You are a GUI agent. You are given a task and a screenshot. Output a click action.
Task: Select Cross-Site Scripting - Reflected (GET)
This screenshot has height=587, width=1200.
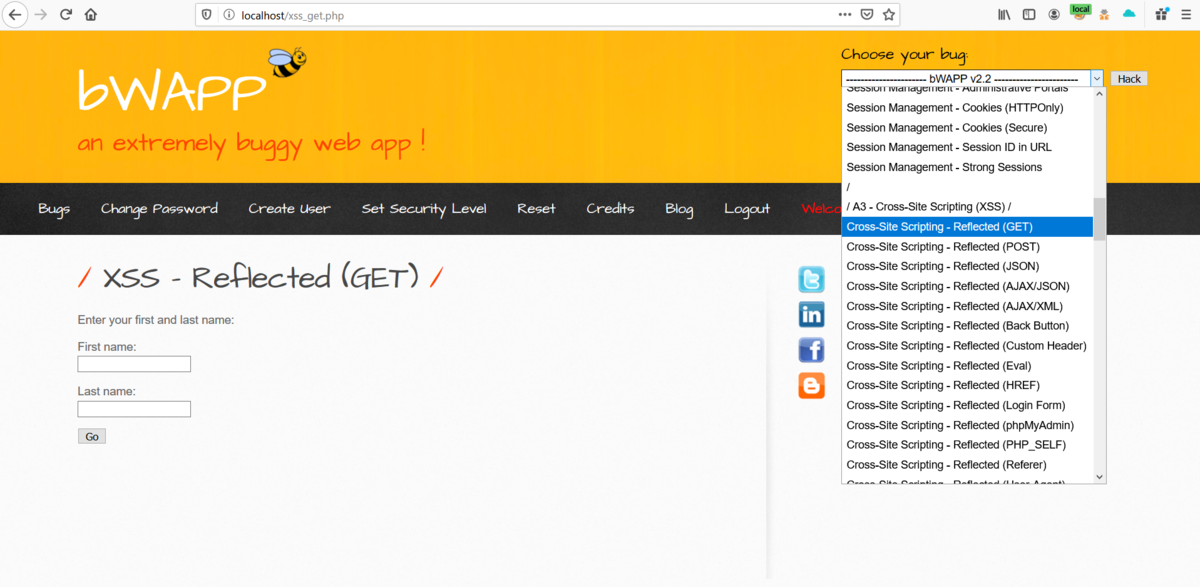(x=967, y=227)
